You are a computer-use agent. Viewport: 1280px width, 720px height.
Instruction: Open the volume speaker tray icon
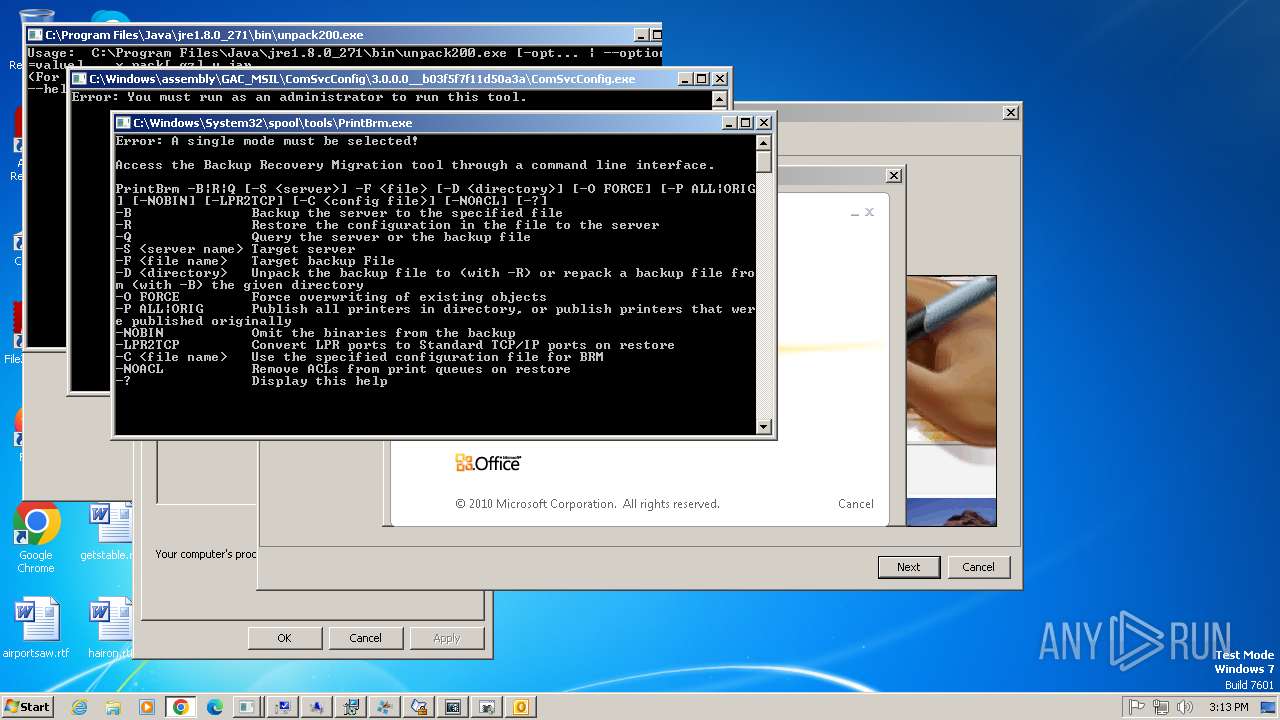(x=1185, y=707)
